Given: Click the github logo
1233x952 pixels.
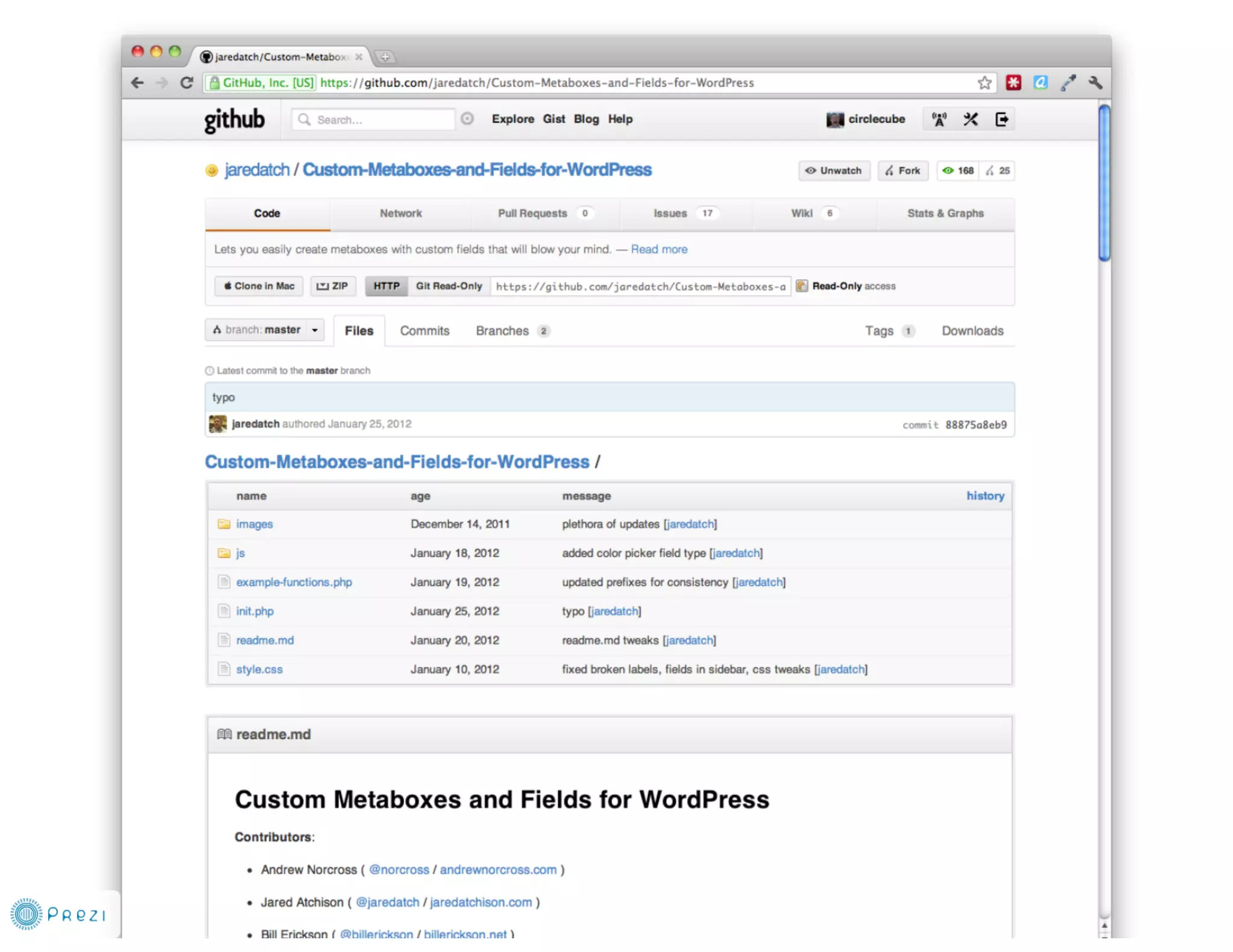Looking at the screenshot, I should (234, 120).
